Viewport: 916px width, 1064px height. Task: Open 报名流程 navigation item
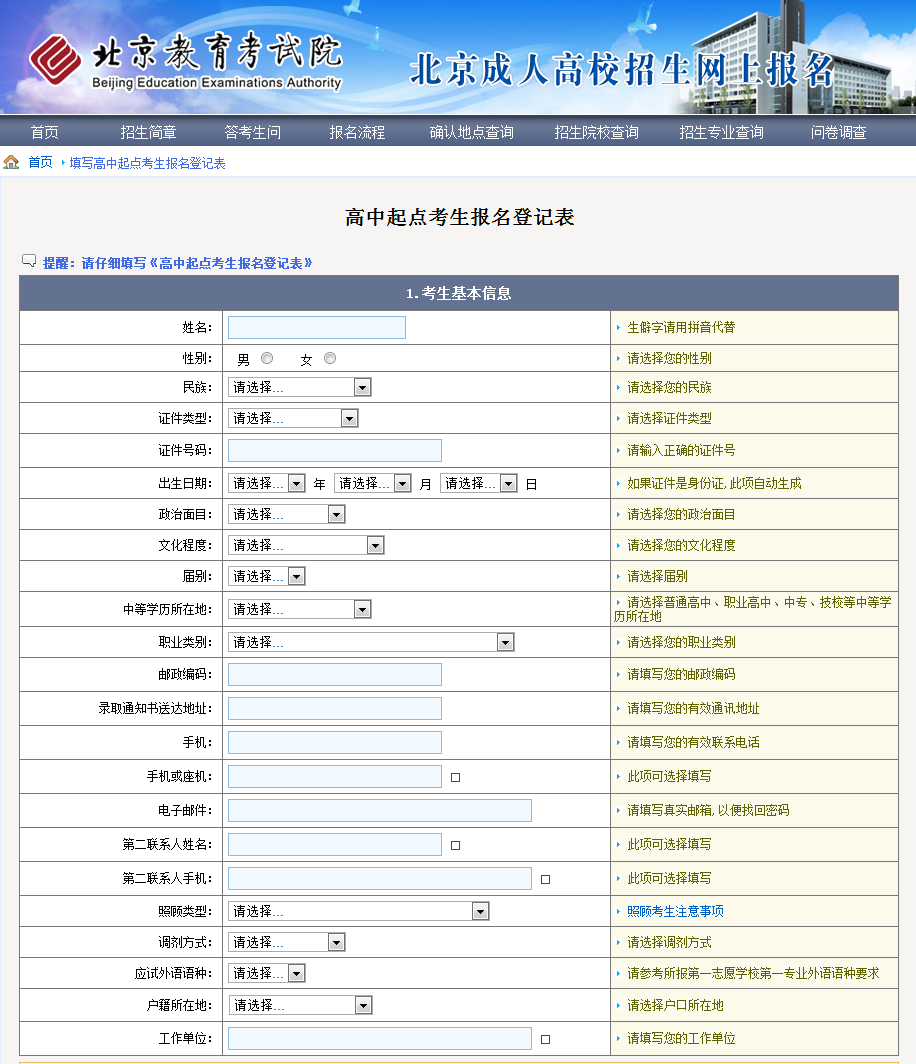[357, 132]
